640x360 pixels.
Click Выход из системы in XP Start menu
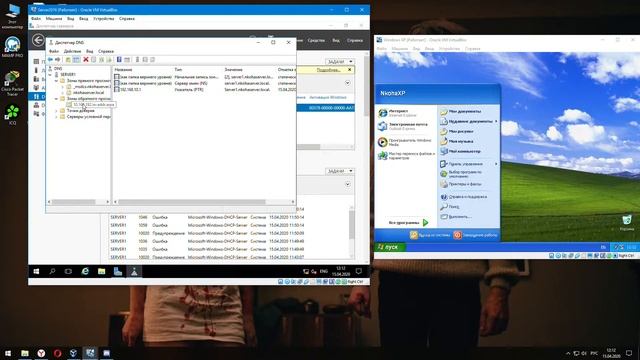430,235
